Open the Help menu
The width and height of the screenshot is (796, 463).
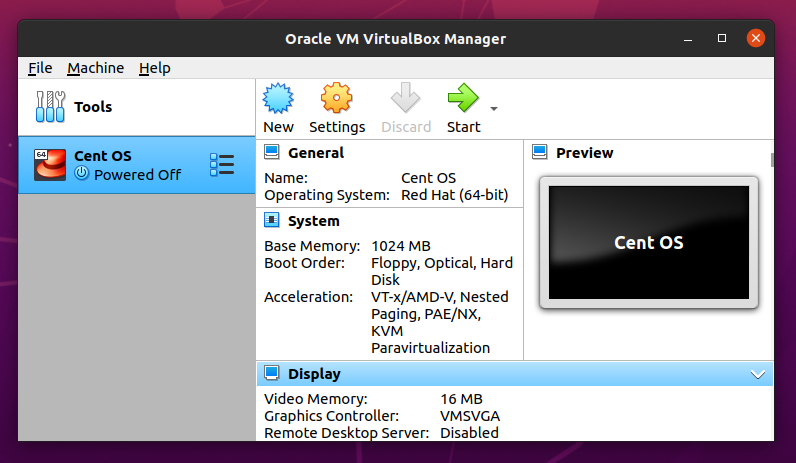(155, 68)
